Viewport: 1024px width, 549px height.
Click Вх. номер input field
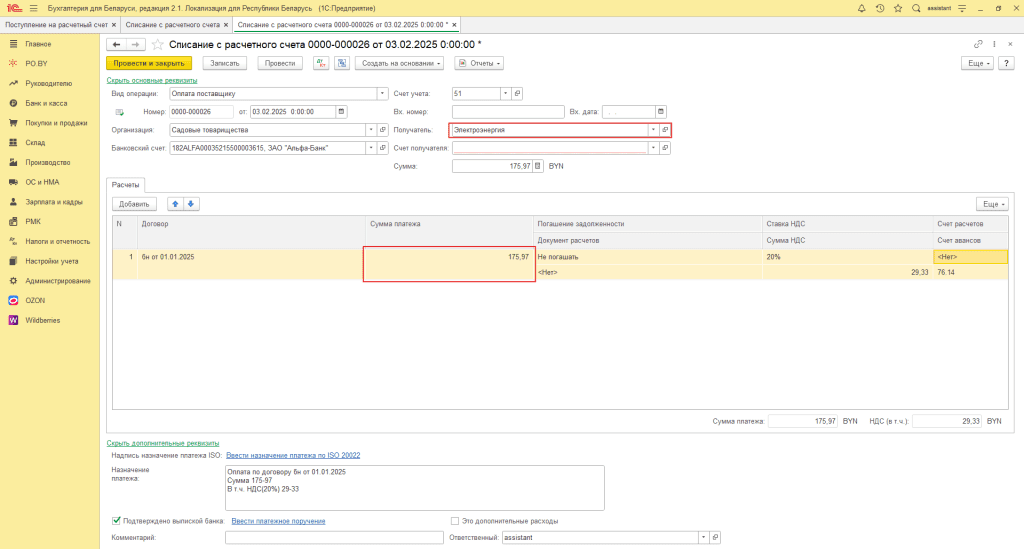tap(508, 112)
